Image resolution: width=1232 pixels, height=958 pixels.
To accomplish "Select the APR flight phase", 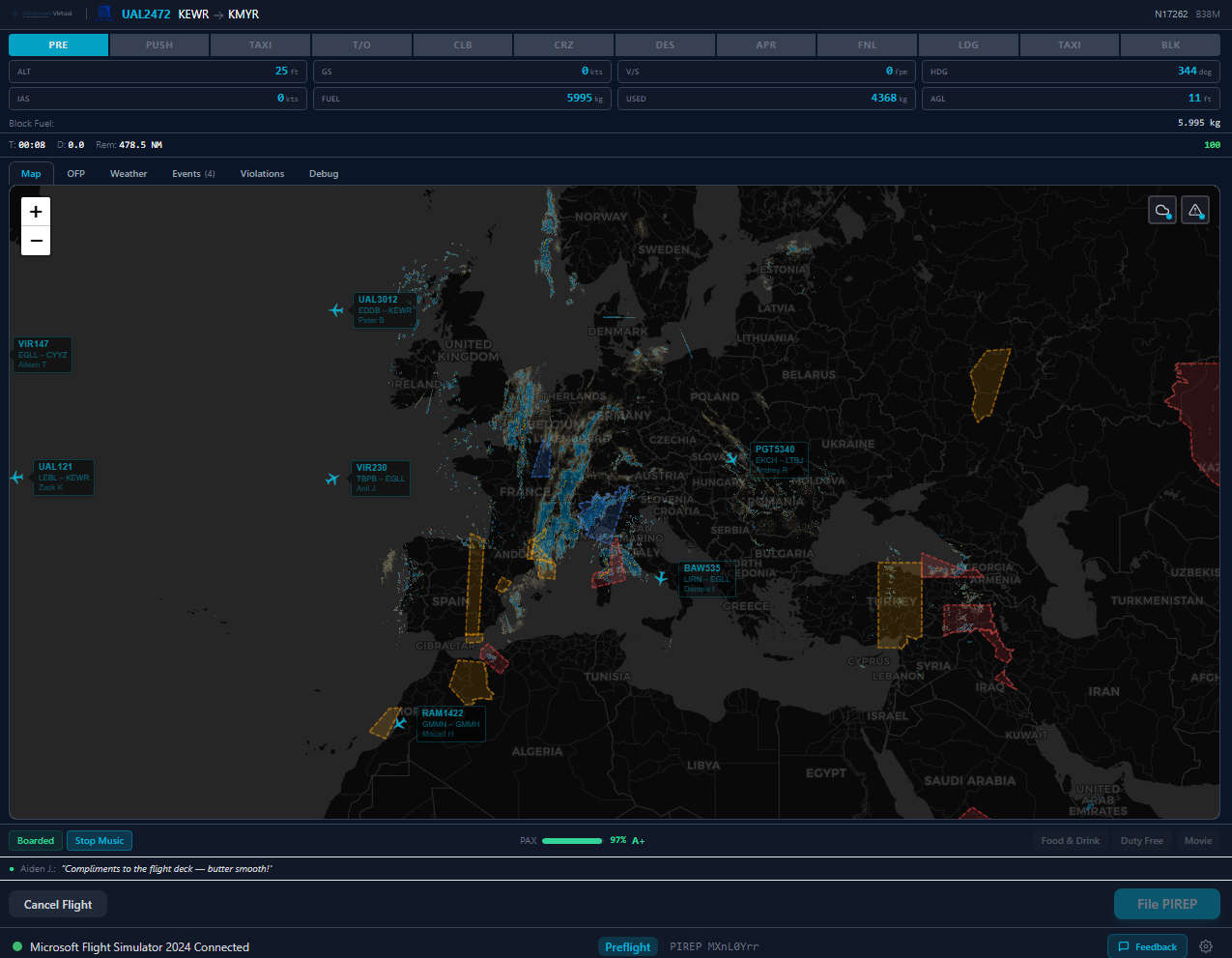I will point(766,44).
